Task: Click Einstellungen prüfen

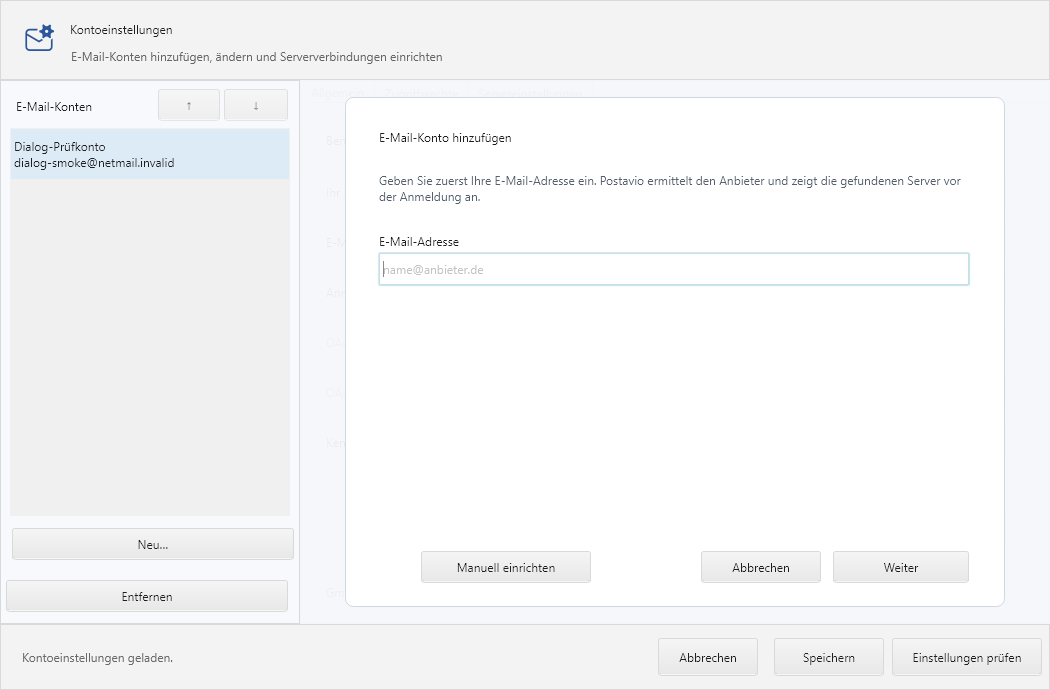Action: click(x=967, y=657)
